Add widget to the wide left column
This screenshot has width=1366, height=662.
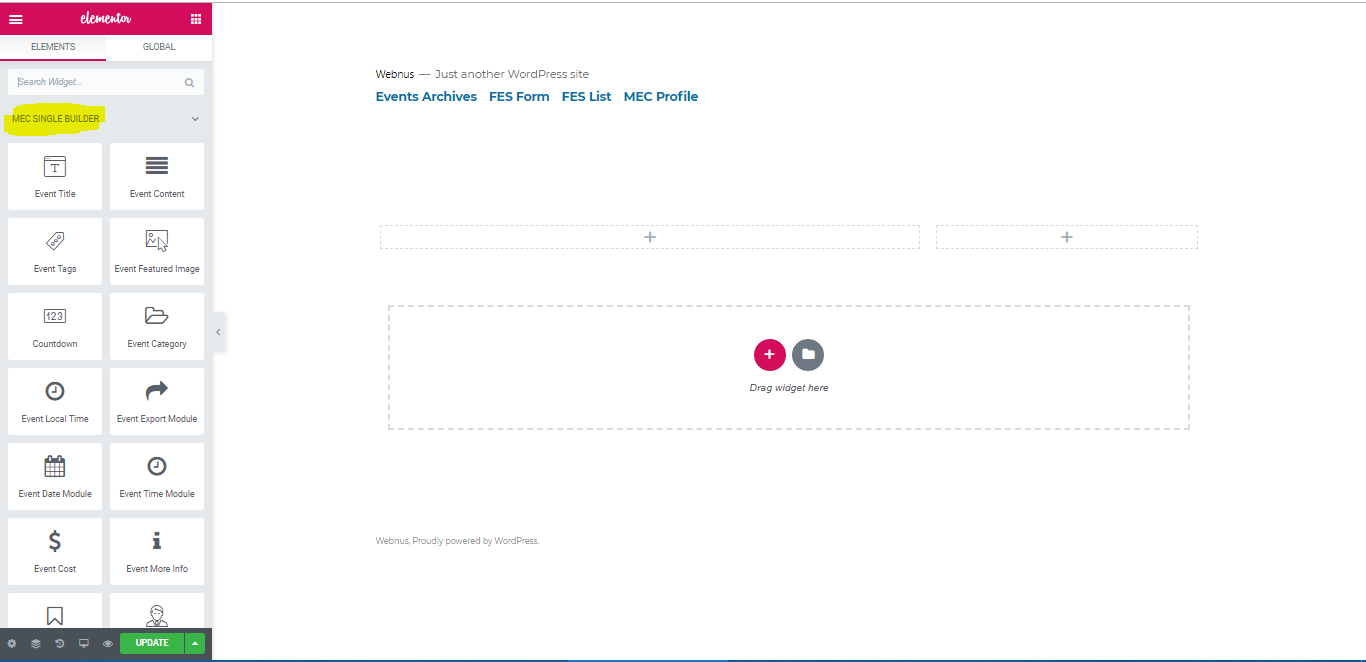pyautogui.click(x=650, y=237)
